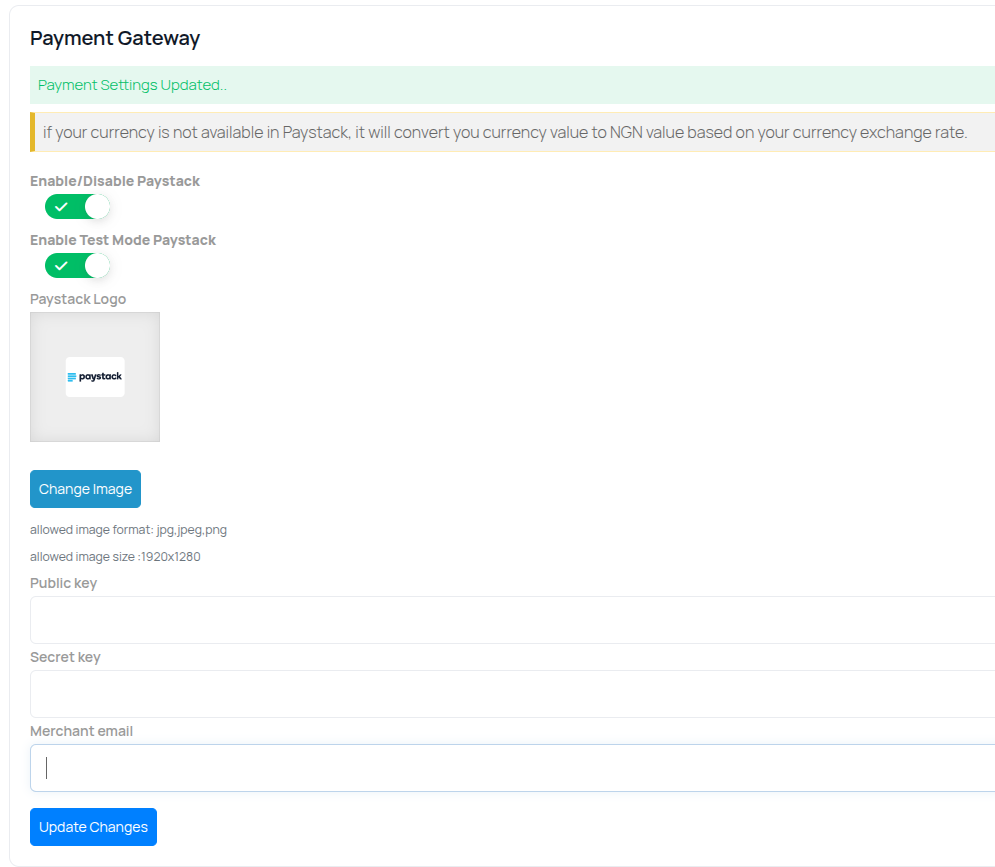
Task: Click the Paystack logo image preview
Action: 95,377
